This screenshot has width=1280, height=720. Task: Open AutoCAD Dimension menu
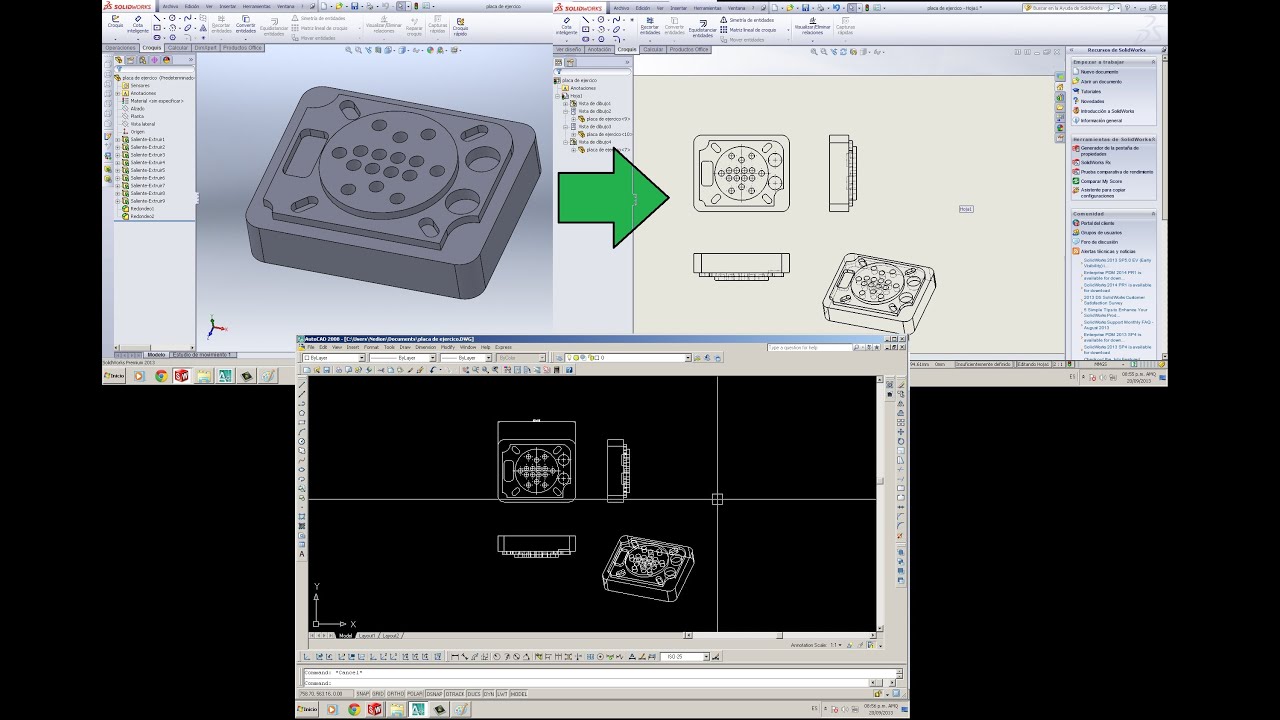tap(425, 345)
